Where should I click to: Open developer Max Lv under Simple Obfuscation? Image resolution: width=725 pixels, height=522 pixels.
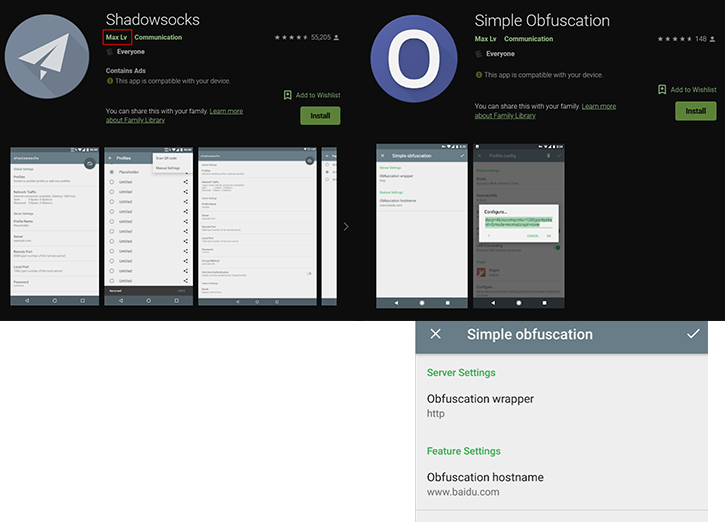pyautogui.click(x=484, y=39)
